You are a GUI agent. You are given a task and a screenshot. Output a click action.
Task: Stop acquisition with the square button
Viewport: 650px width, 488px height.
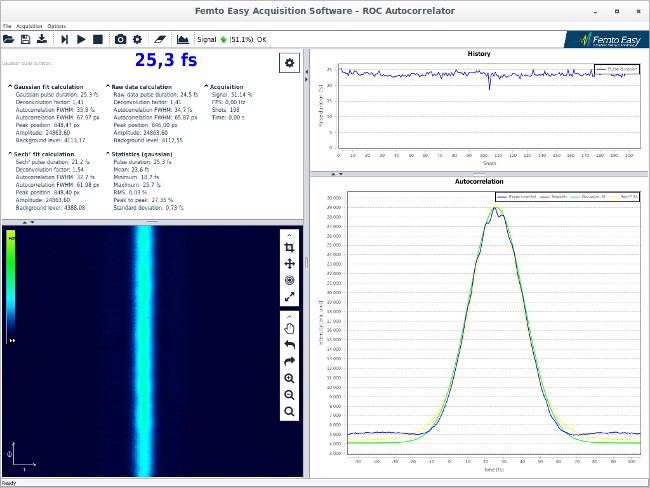tap(97, 39)
